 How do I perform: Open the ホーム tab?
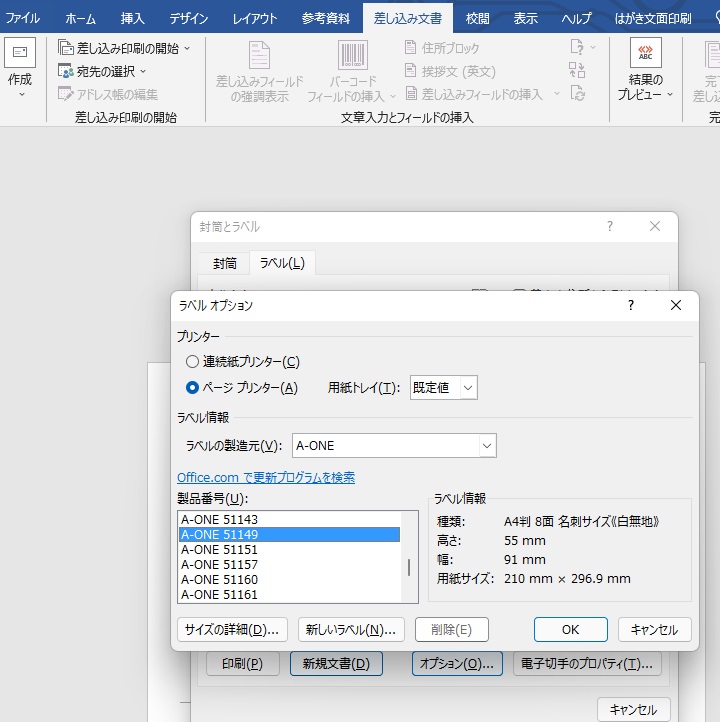[81, 18]
